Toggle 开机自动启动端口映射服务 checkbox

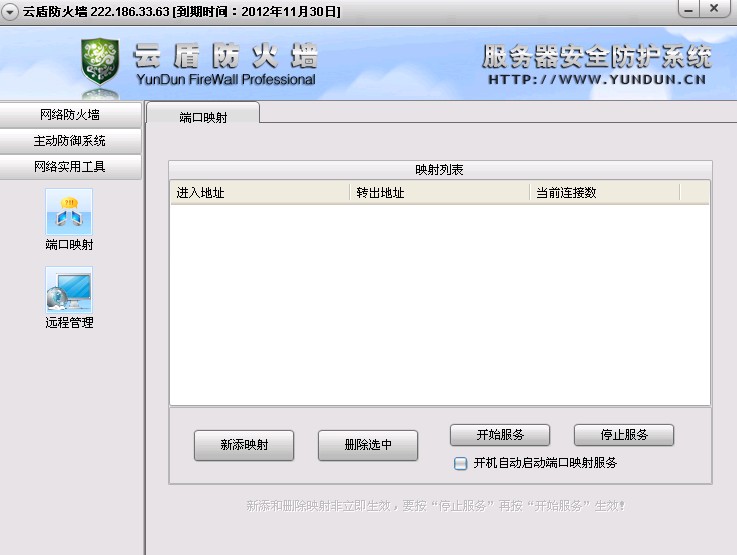click(x=460, y=463)
